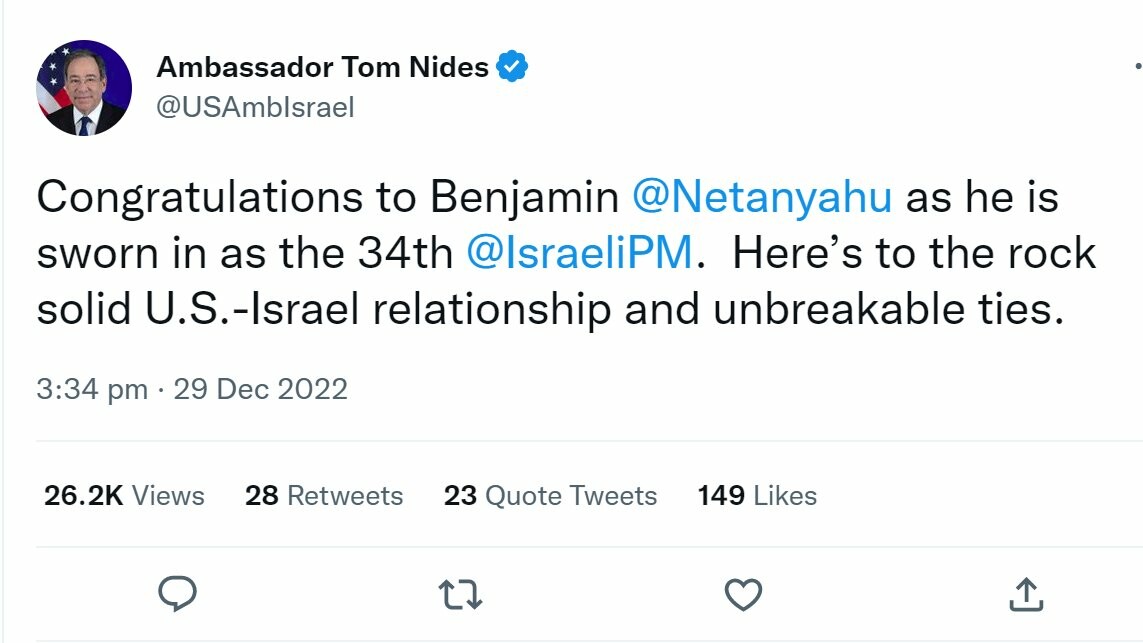1143x643 pixels.
Task: Click the @USAmbIsrael handle
Action: (255, 107)
